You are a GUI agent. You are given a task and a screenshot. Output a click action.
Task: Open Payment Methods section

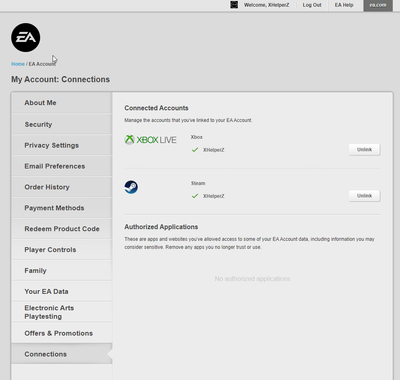[62, 208]
